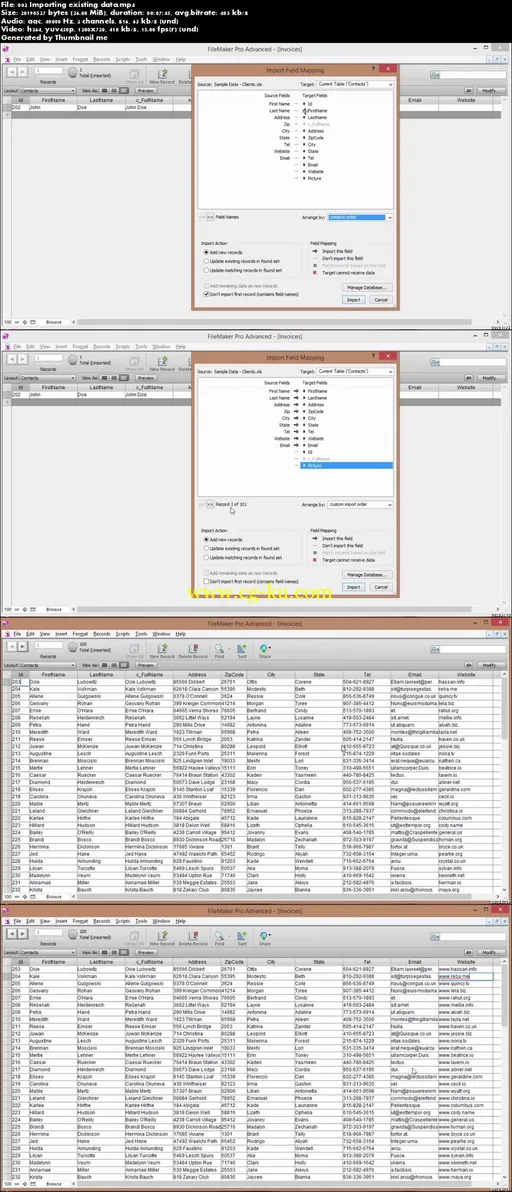Click Cancel button in second Import dialog

click(x=381, y=586)
